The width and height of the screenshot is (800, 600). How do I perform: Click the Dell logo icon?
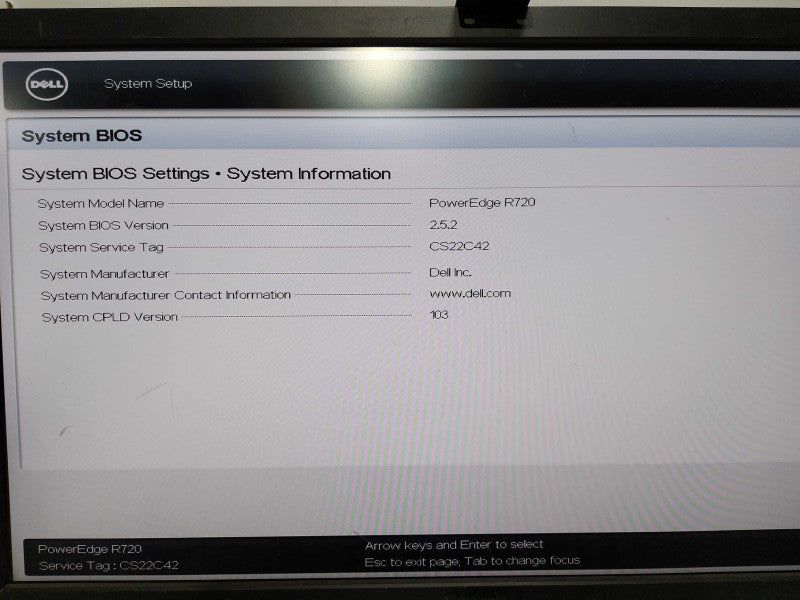(x=47, y=84)
